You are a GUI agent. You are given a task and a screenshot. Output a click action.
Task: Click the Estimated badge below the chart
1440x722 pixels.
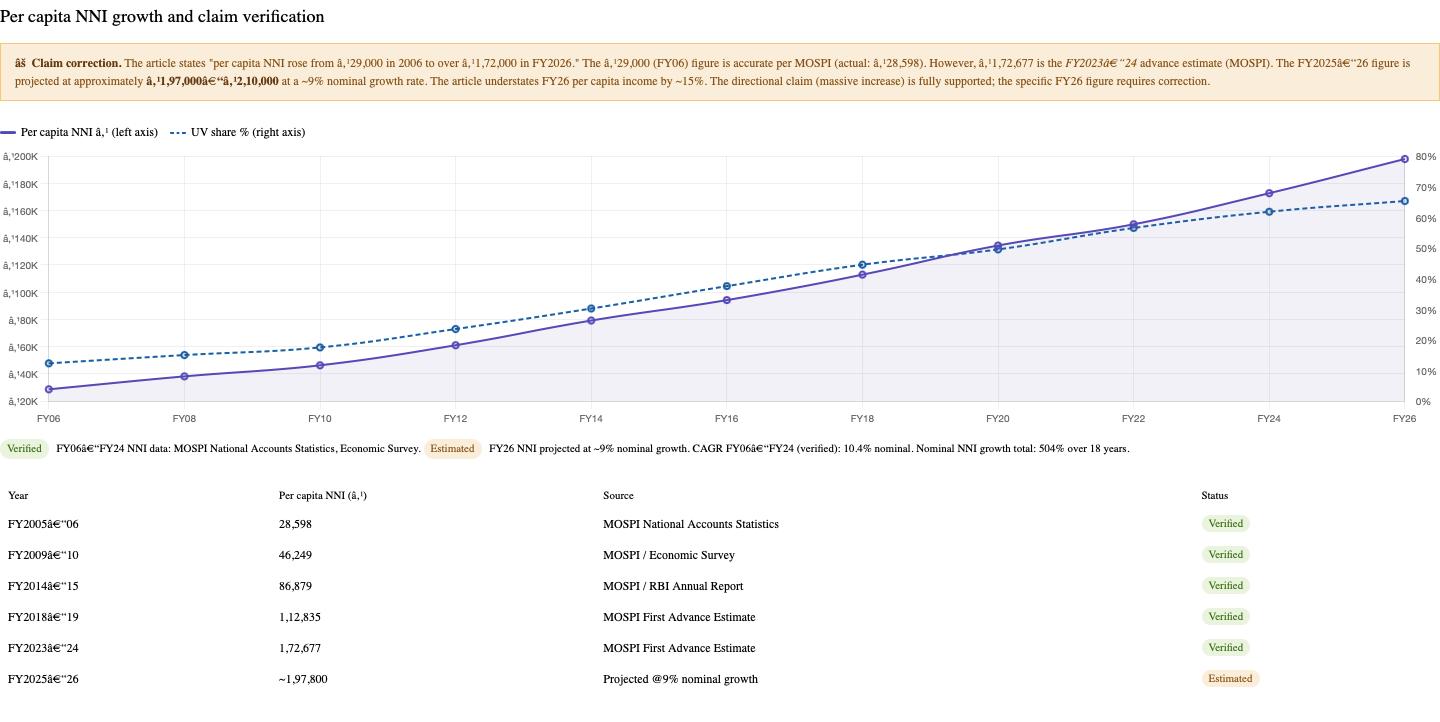click(452, 449)
